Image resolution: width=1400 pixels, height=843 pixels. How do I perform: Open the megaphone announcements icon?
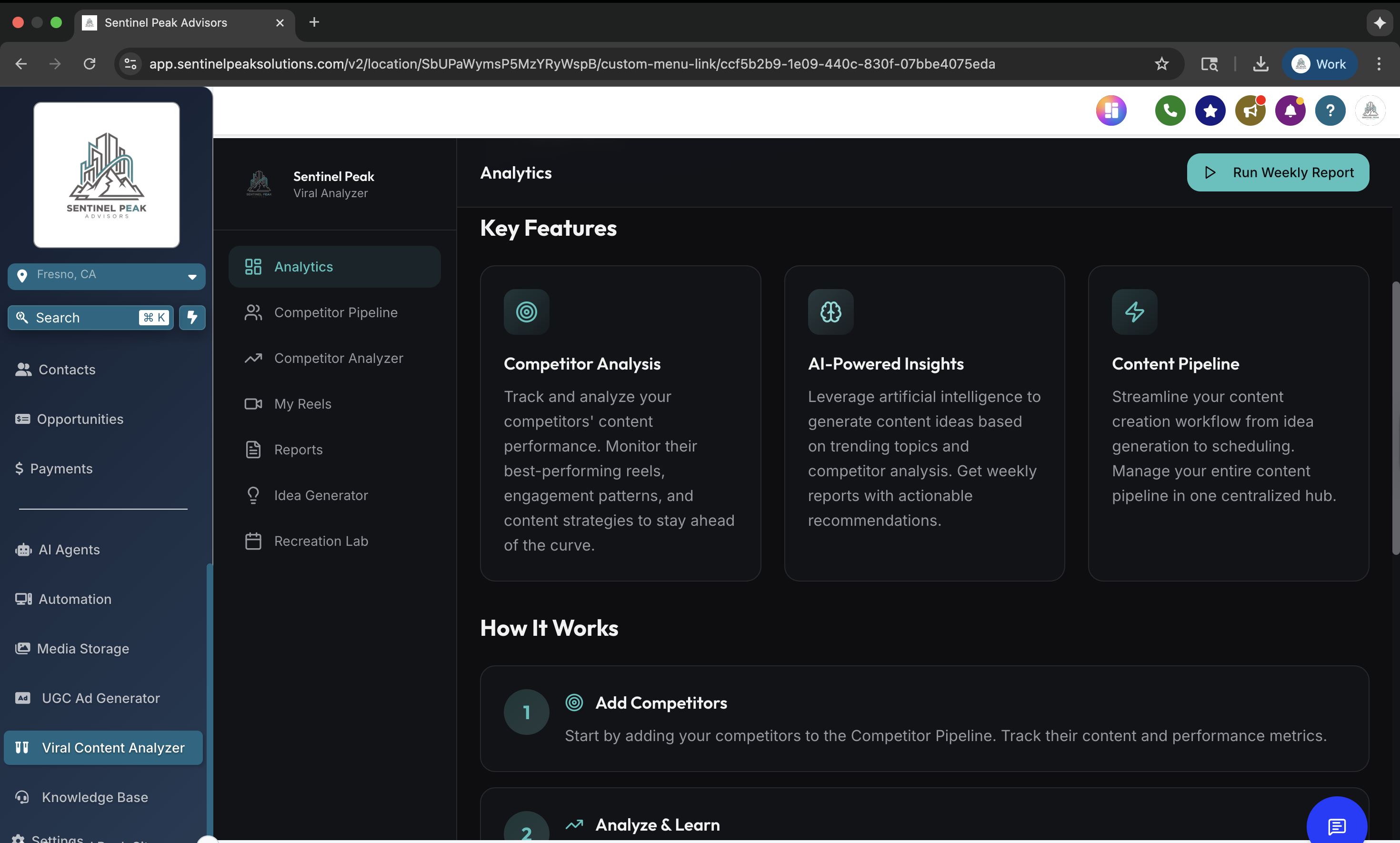[1250, 110]
